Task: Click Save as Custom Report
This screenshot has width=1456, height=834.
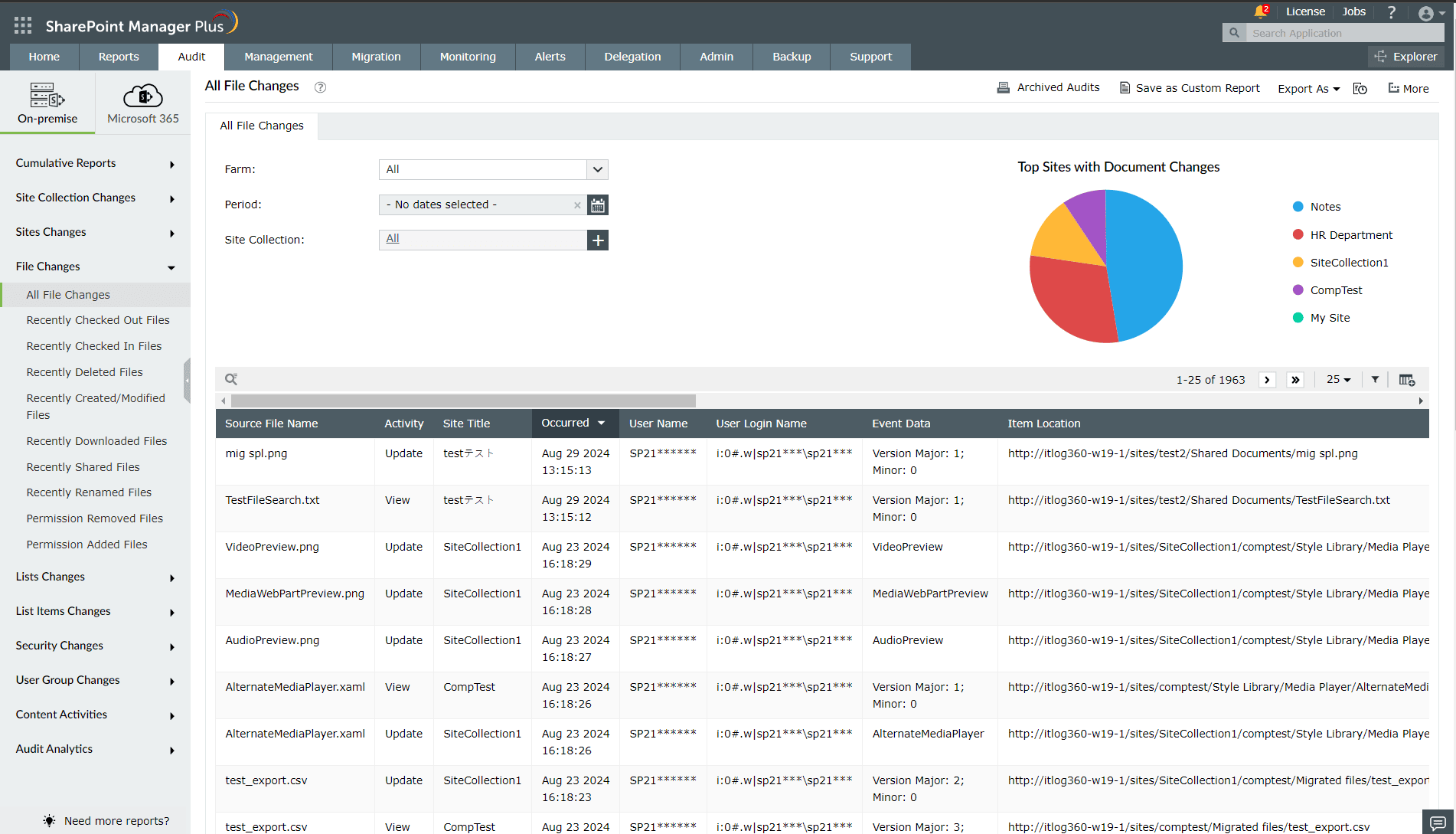Action: pos(1190,88)
